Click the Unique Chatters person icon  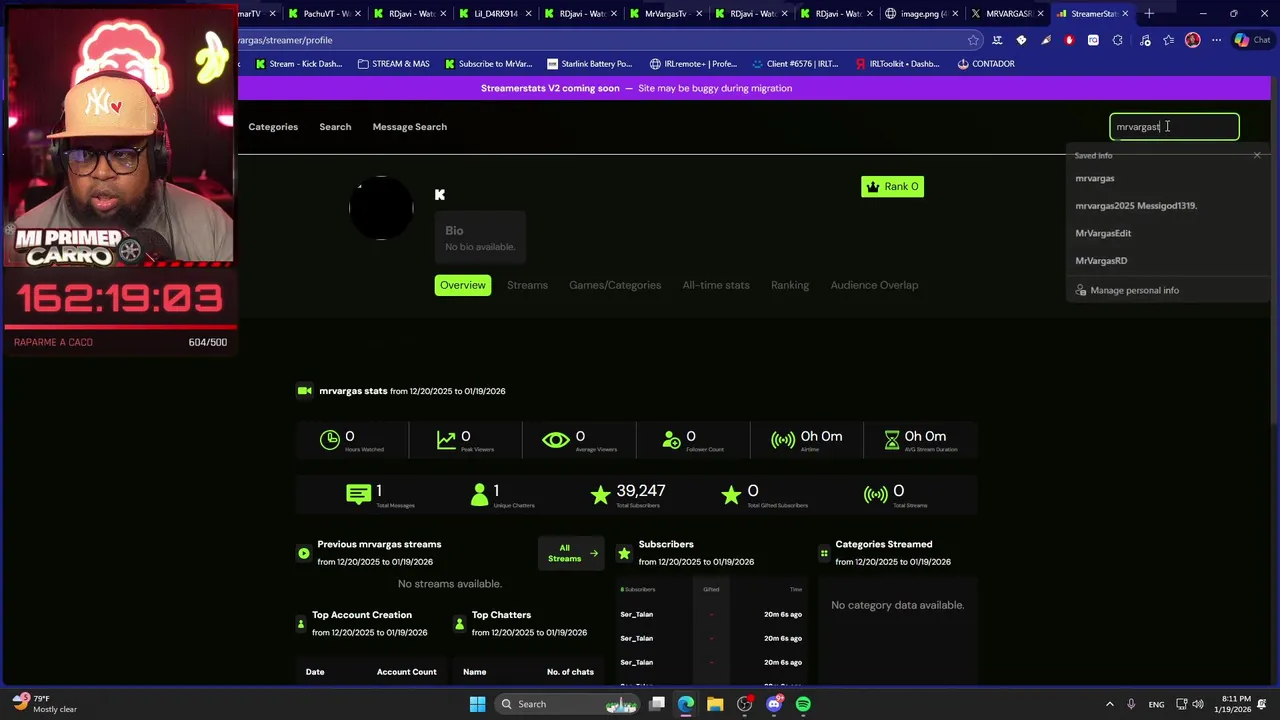click(480, 494)
